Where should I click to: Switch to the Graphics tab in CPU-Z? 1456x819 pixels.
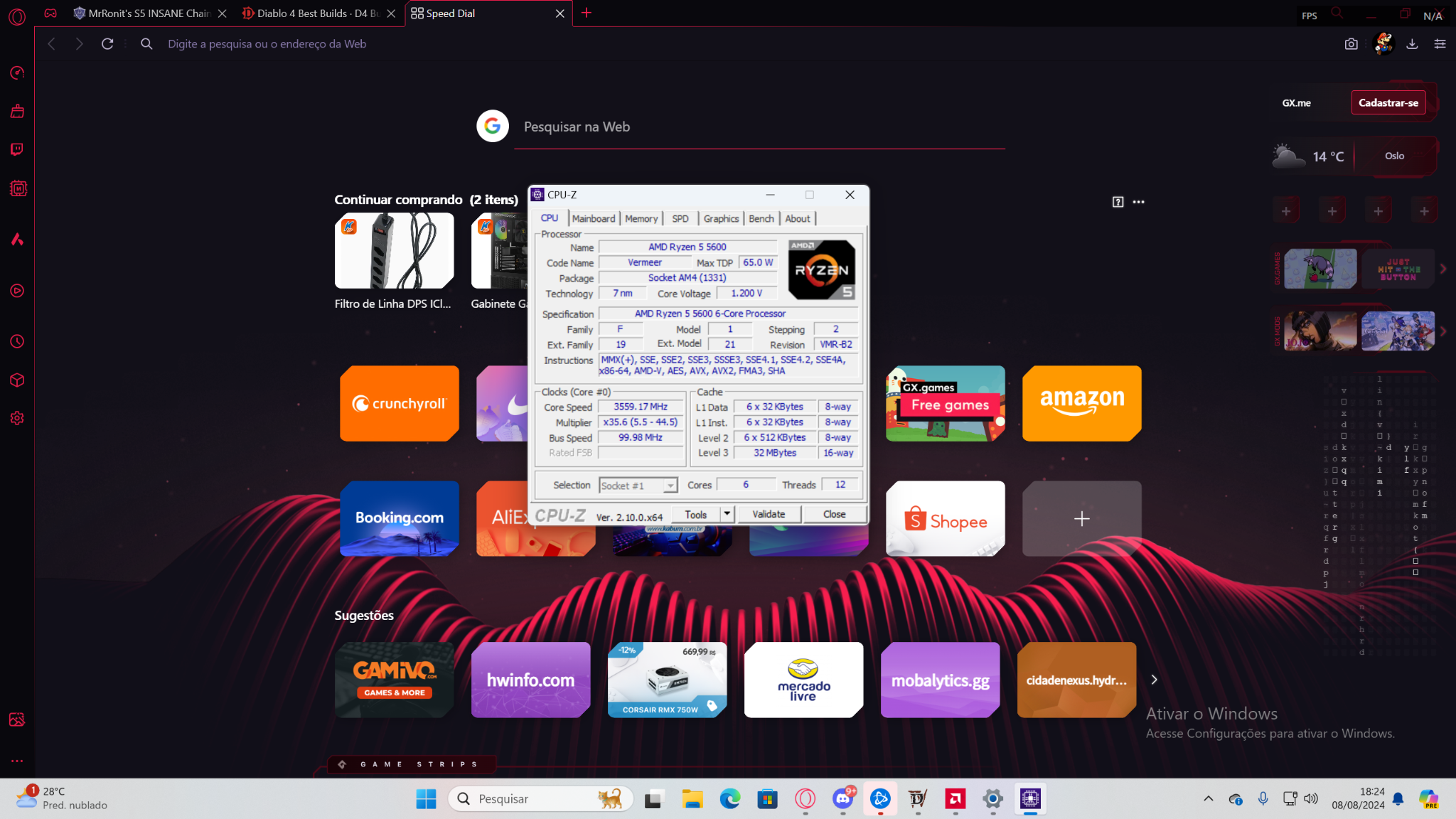tap(721, 218)
